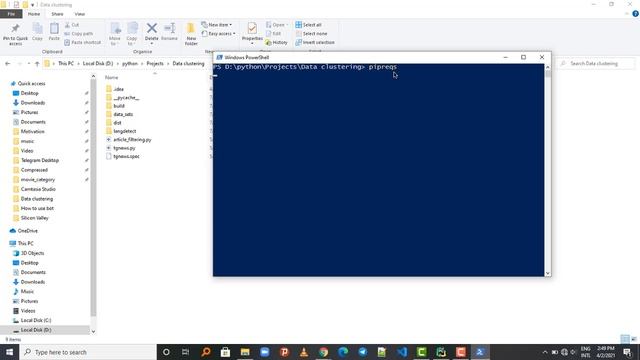This screenshot has height=360, width=640.
Task: Click Select none in ribbon
Action: (311, 33)
